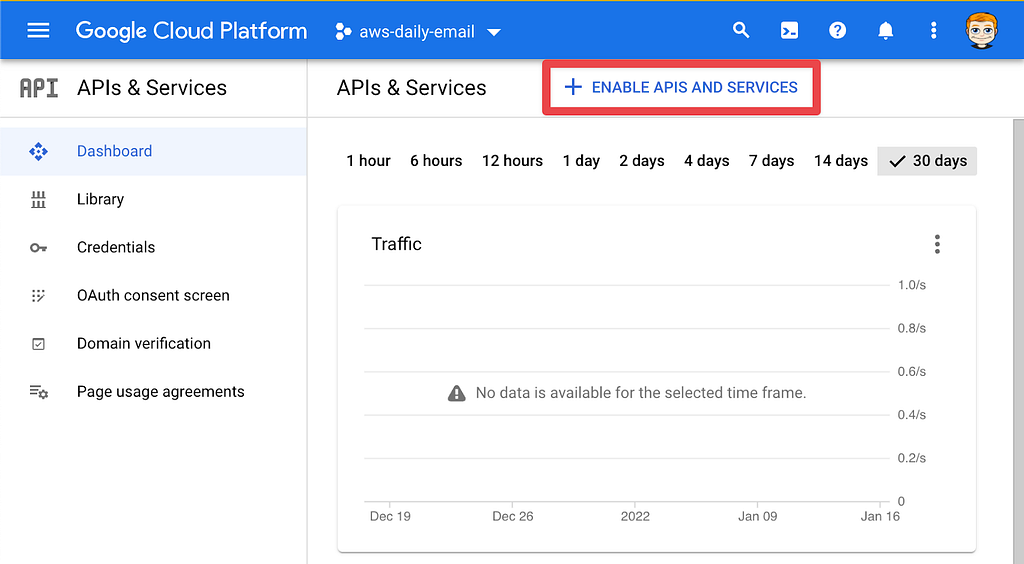The image size is (1024, 564).
Task: Click the OAuth consent screen icon
Action: tap(39, 296)
